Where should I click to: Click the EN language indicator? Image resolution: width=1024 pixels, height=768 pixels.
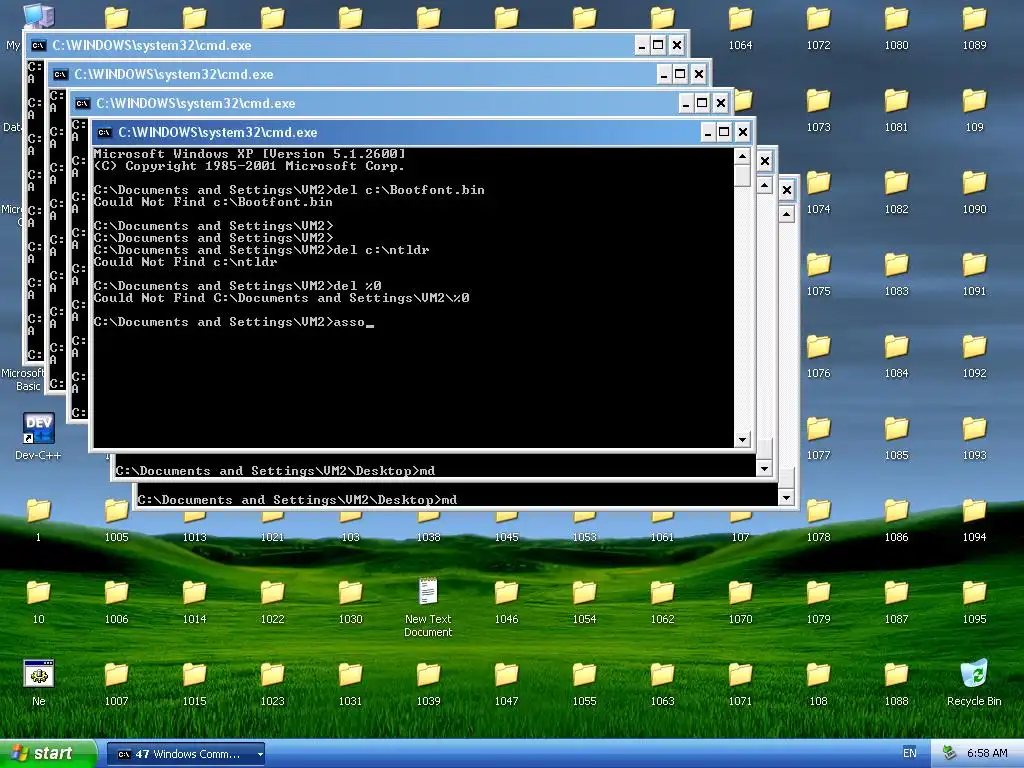tap(909, 754)
